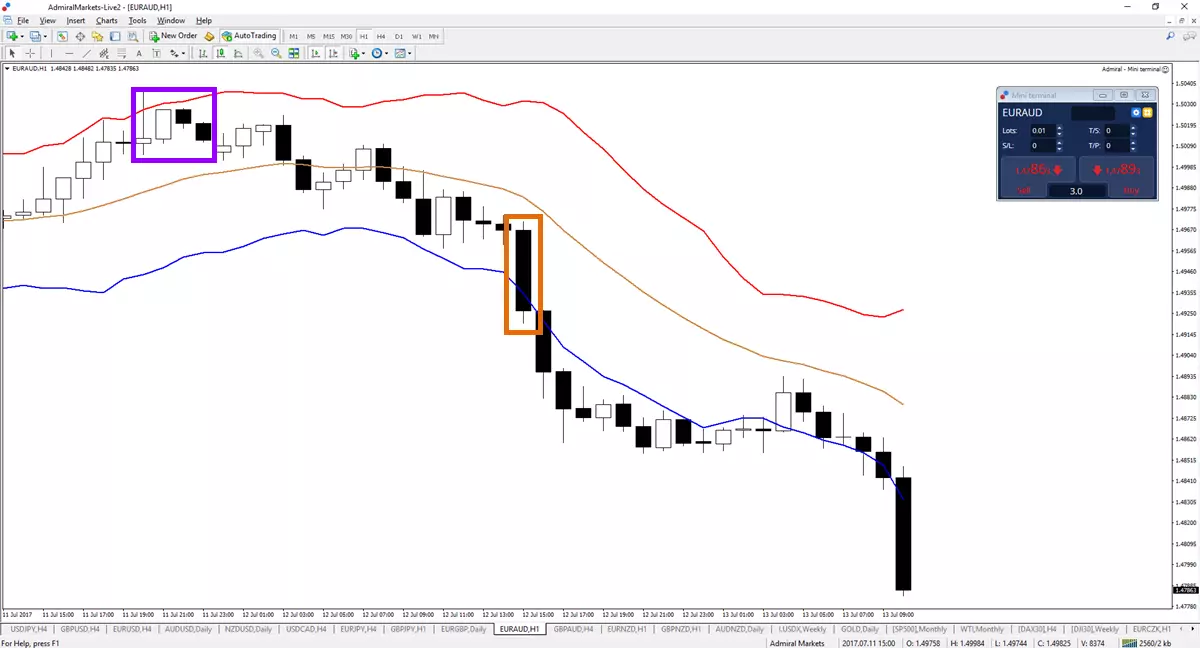Switch to the USDCAD,H4 chart tab

click(x=307, y=629)
